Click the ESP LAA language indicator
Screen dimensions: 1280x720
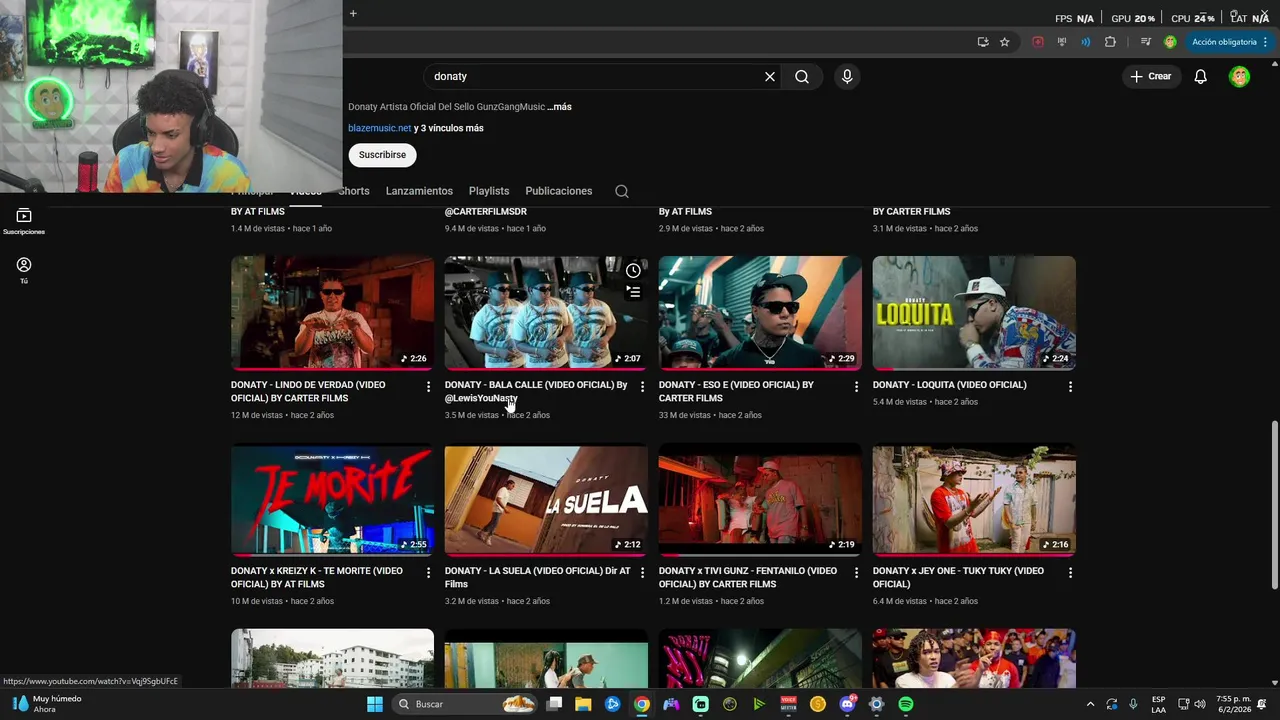pyautogui.click(x=1158, y=704)
